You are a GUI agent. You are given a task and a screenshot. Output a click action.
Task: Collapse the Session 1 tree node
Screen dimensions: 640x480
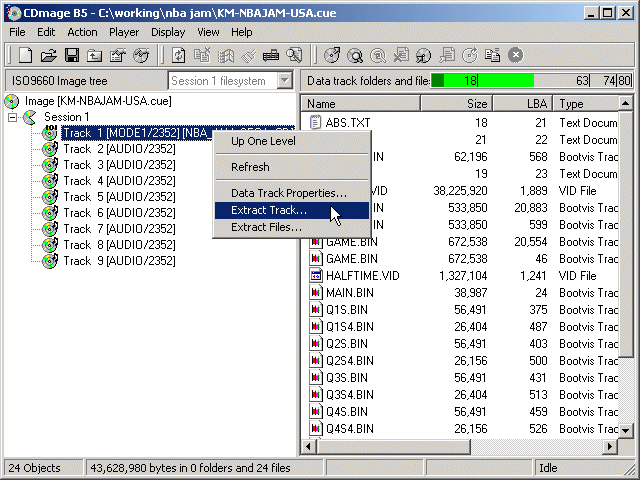(x=13, y=118)
